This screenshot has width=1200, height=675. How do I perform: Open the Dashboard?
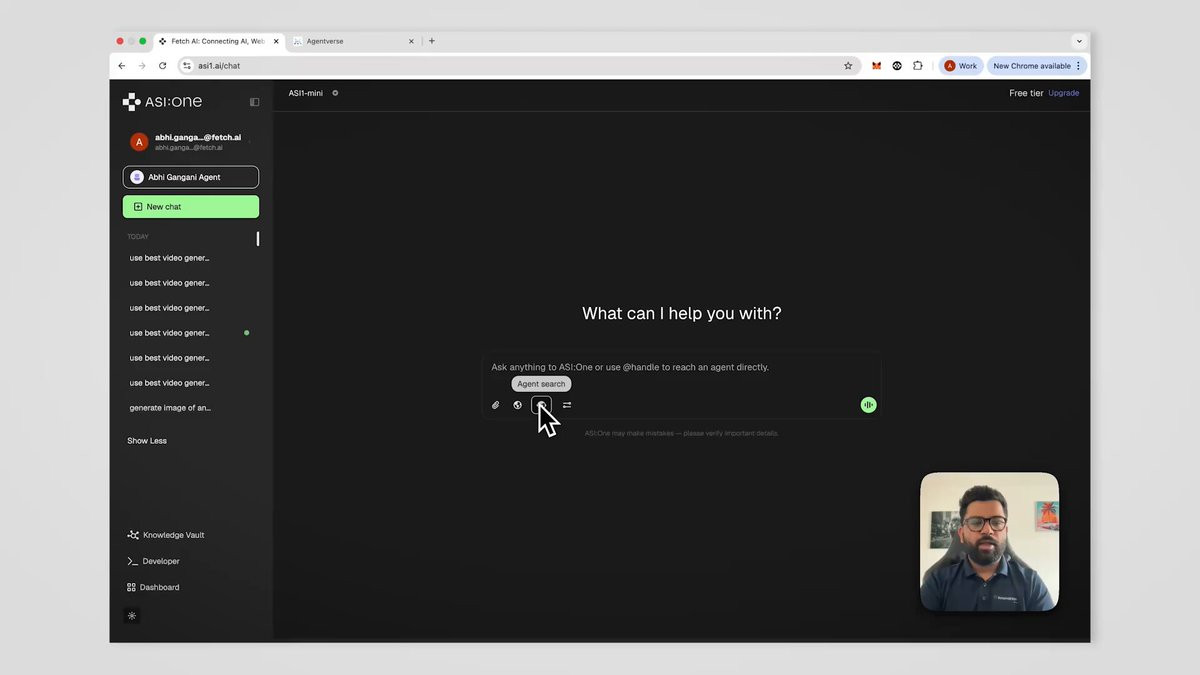(x=153, y=587)
